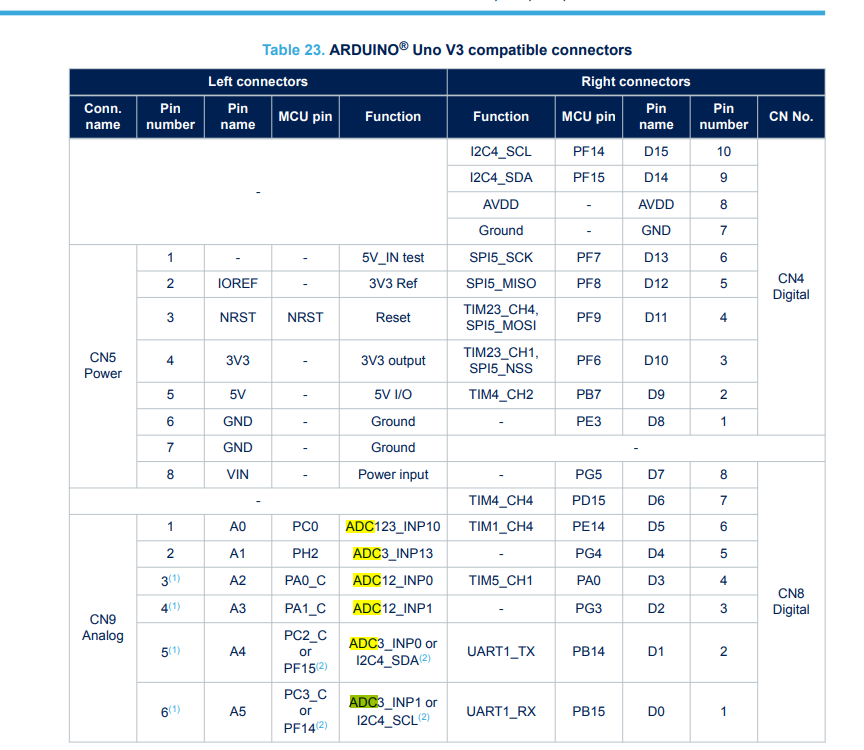Open footnote (2) after PF15 in A4 row
The height and width of the screenshot is (750, 864).
[x=322, y=666]
